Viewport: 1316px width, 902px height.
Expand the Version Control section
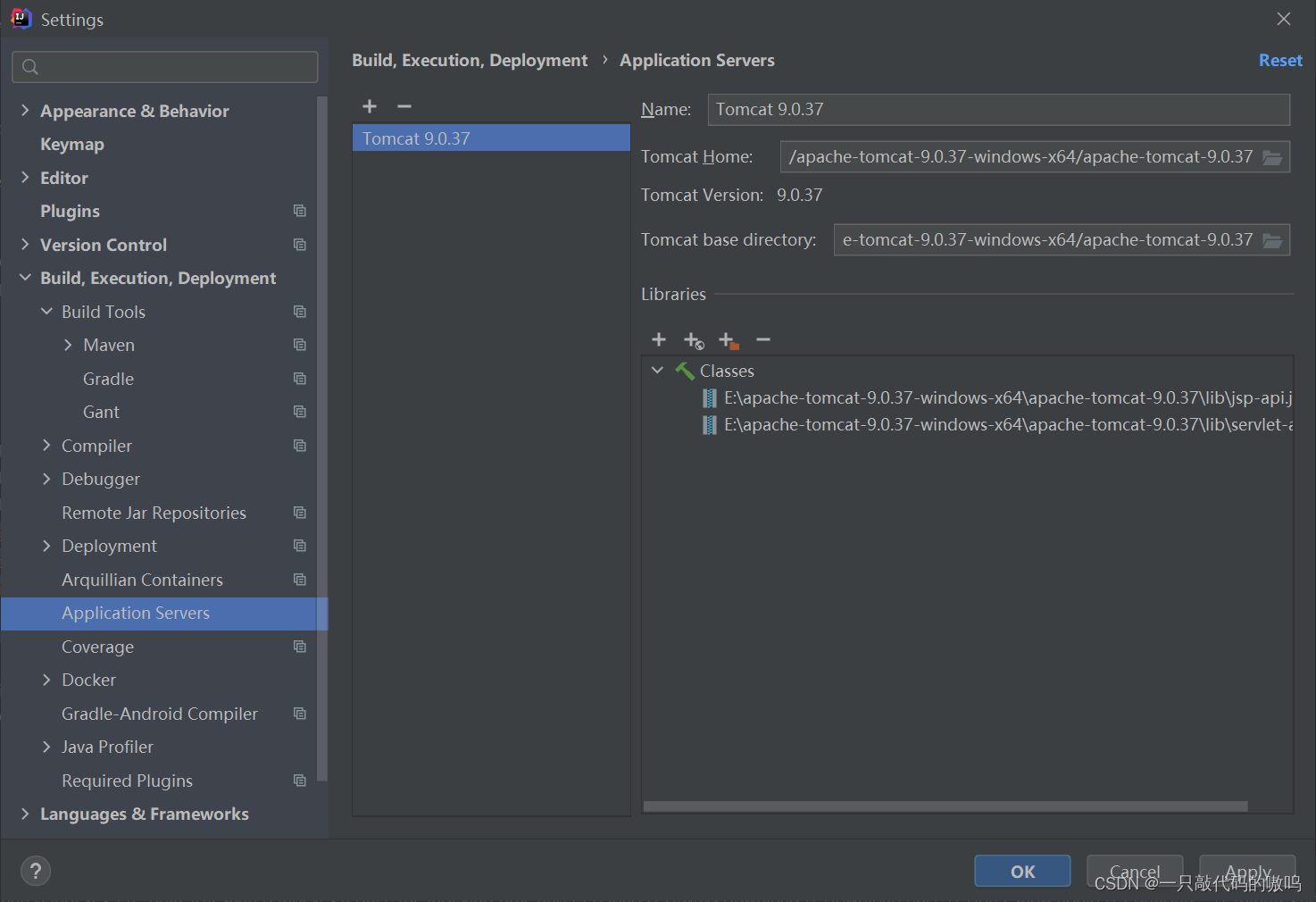click(x=25, y=245)
